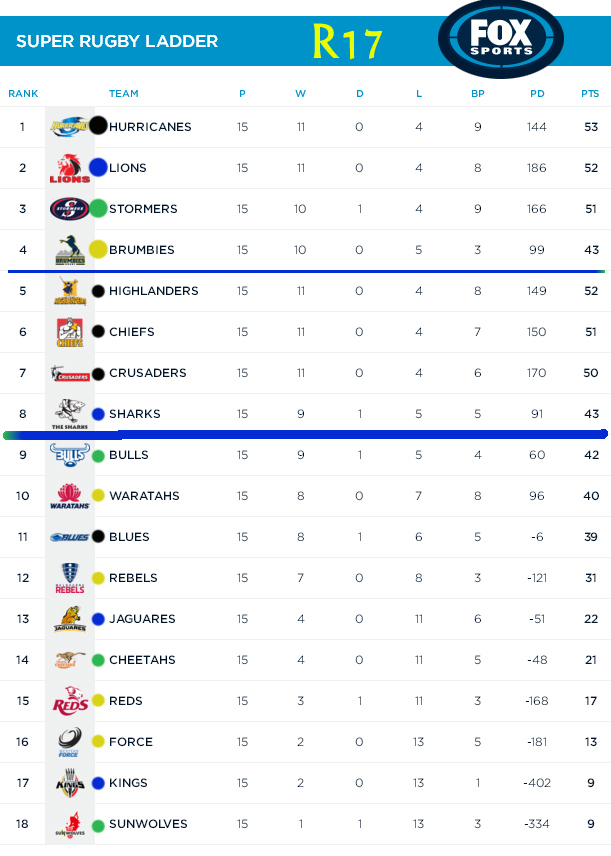Open the HIGHLANDERS team name link
Screen dimensions: 611x856
tap(153, 291)
